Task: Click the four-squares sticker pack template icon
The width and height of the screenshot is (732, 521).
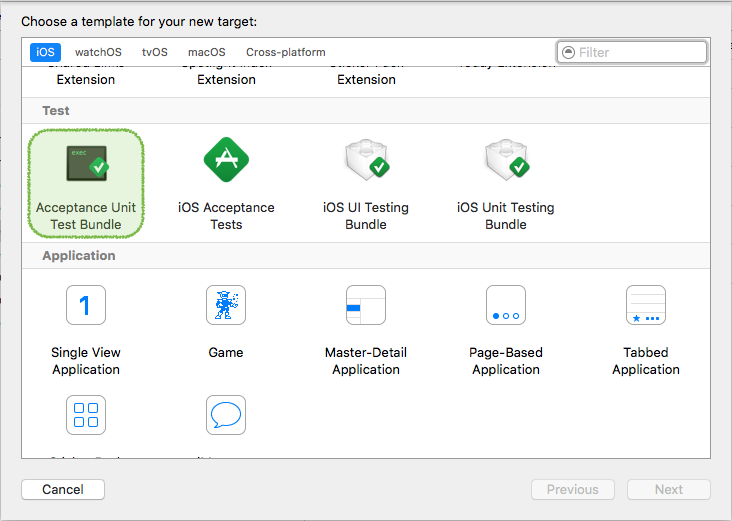Action: pyautogui.click(x=86, y=415)
